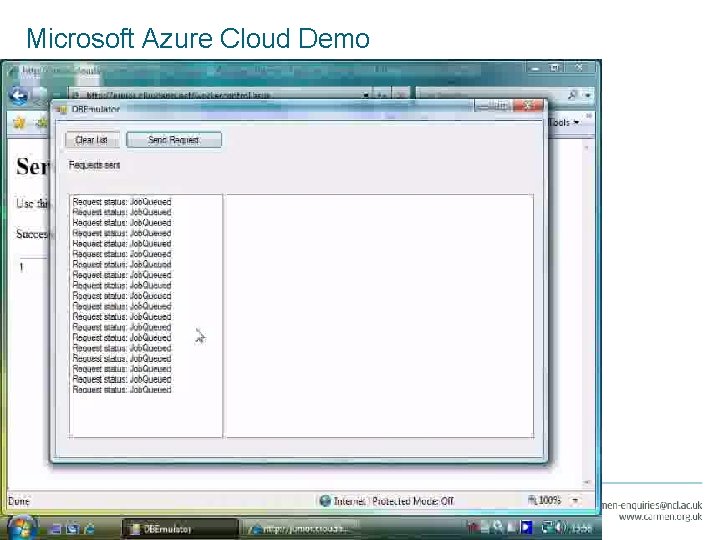Click the Requests sent label

pyautogui.click(x=94, y=165)
